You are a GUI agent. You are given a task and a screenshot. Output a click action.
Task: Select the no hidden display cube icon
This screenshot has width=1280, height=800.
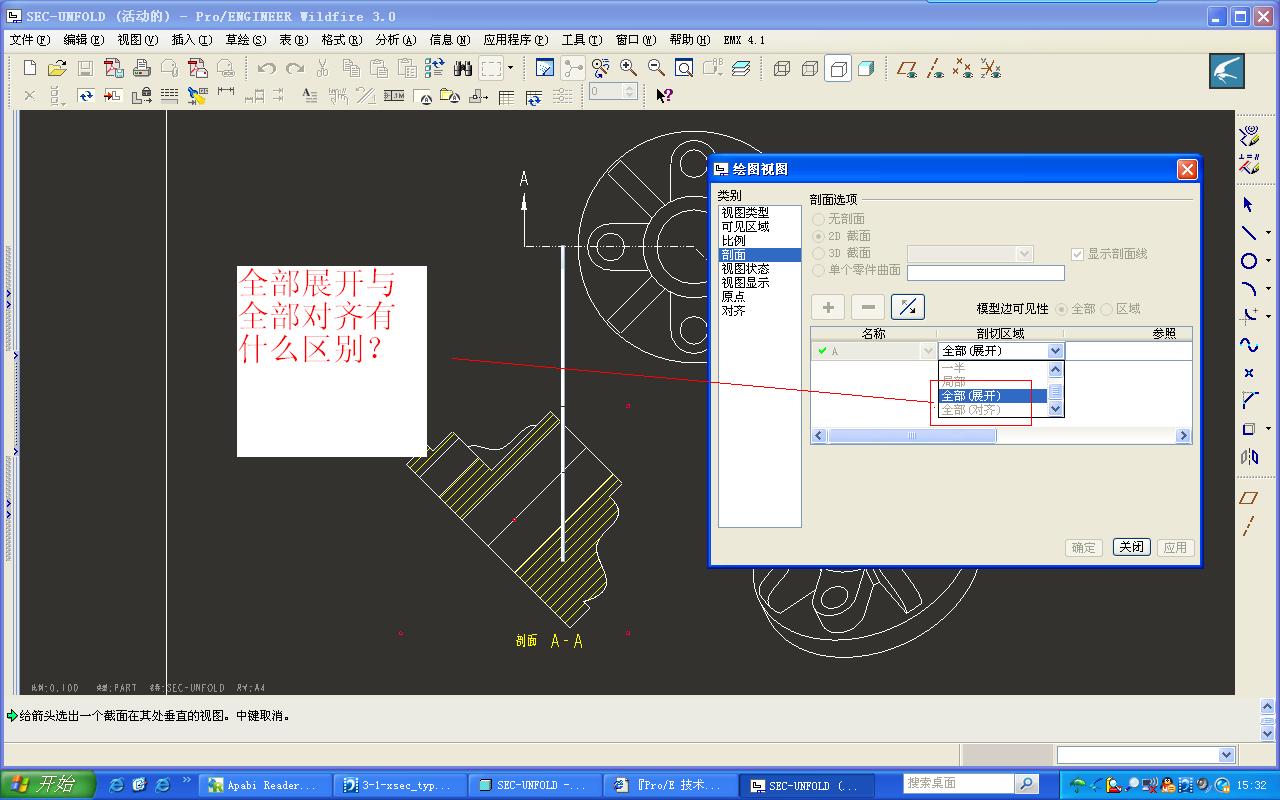point(838,68)
